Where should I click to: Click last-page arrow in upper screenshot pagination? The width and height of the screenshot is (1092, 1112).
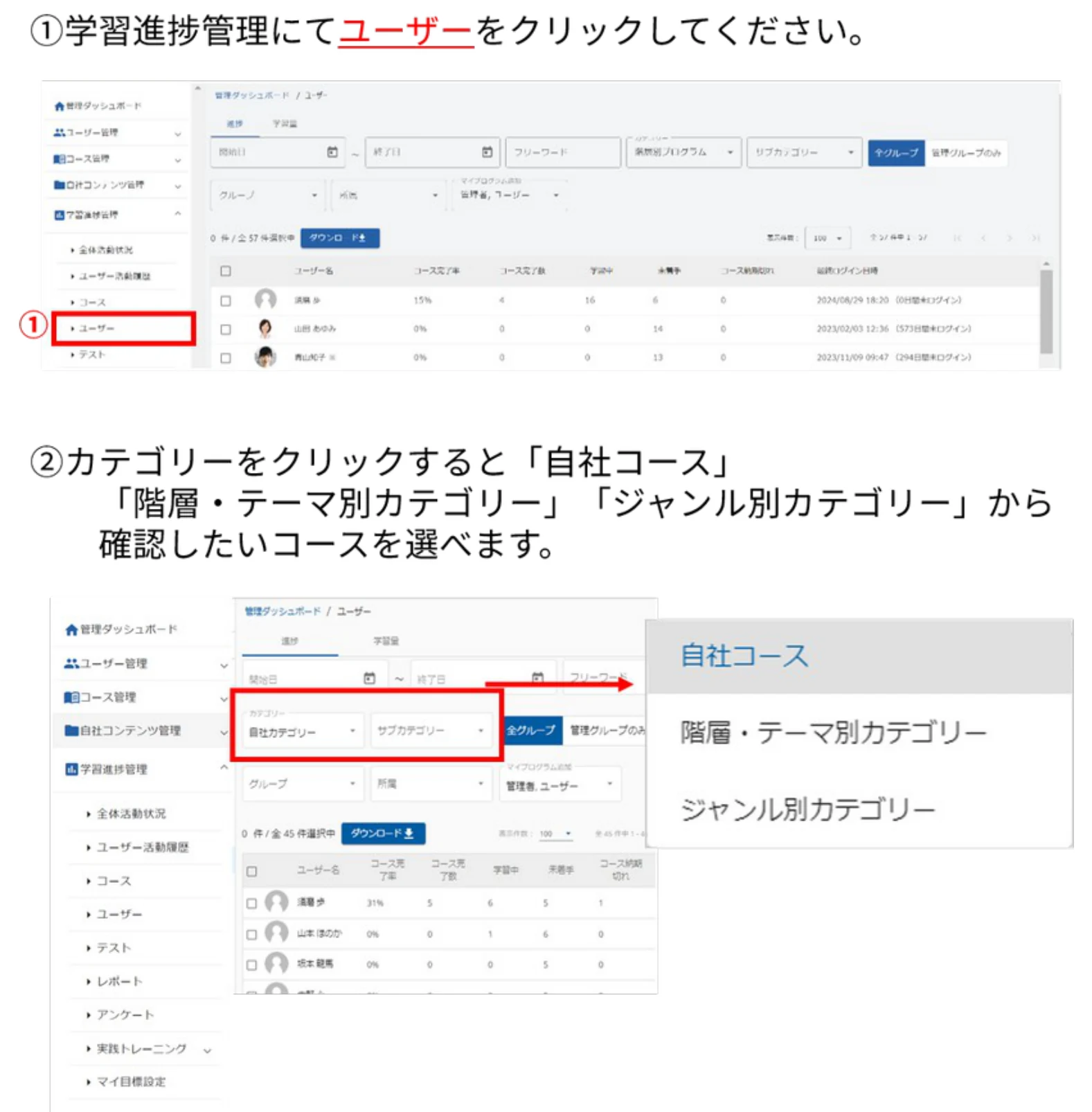pos(1035,238)
